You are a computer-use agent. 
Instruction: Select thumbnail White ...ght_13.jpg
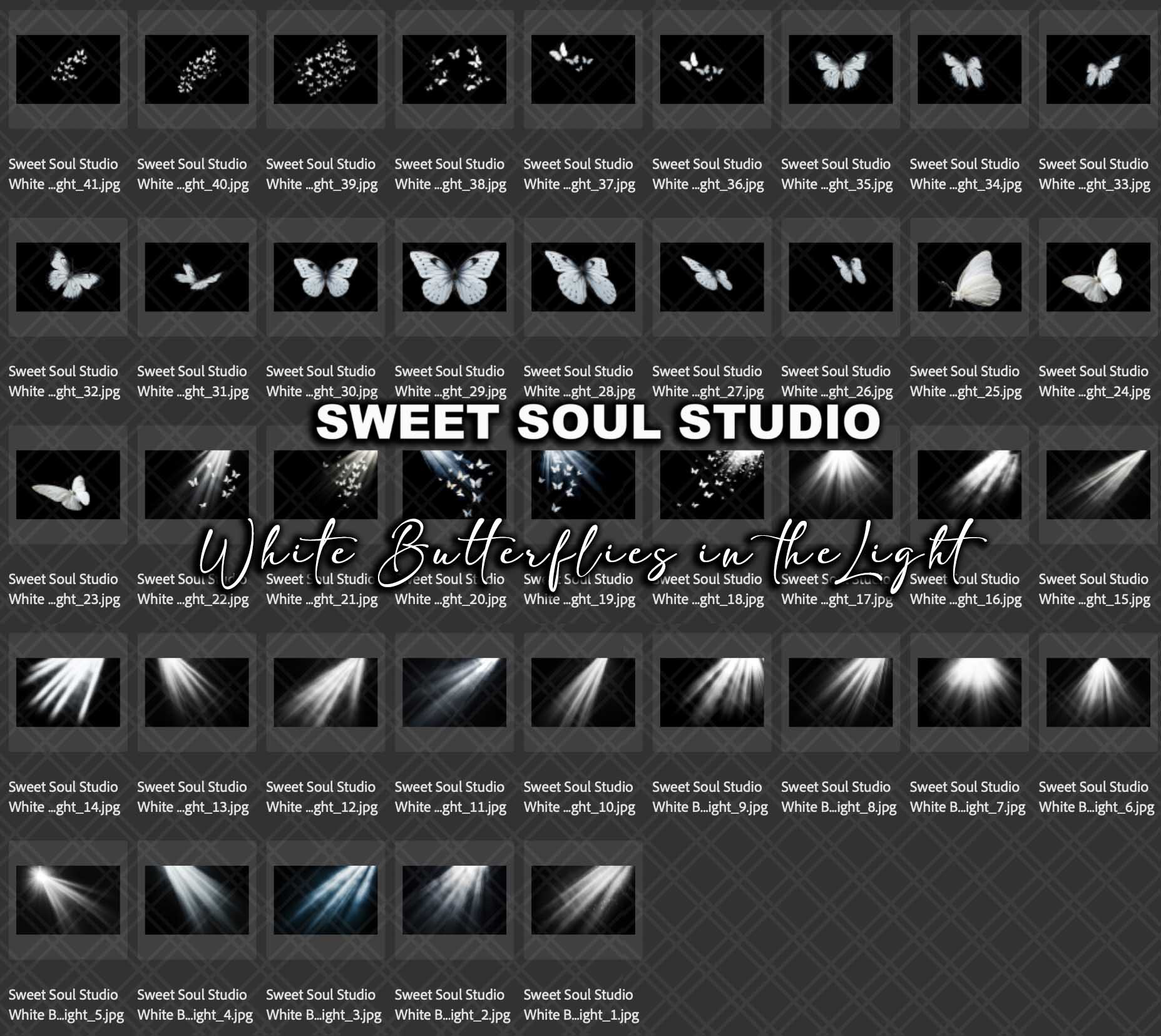tap(197, 692)
